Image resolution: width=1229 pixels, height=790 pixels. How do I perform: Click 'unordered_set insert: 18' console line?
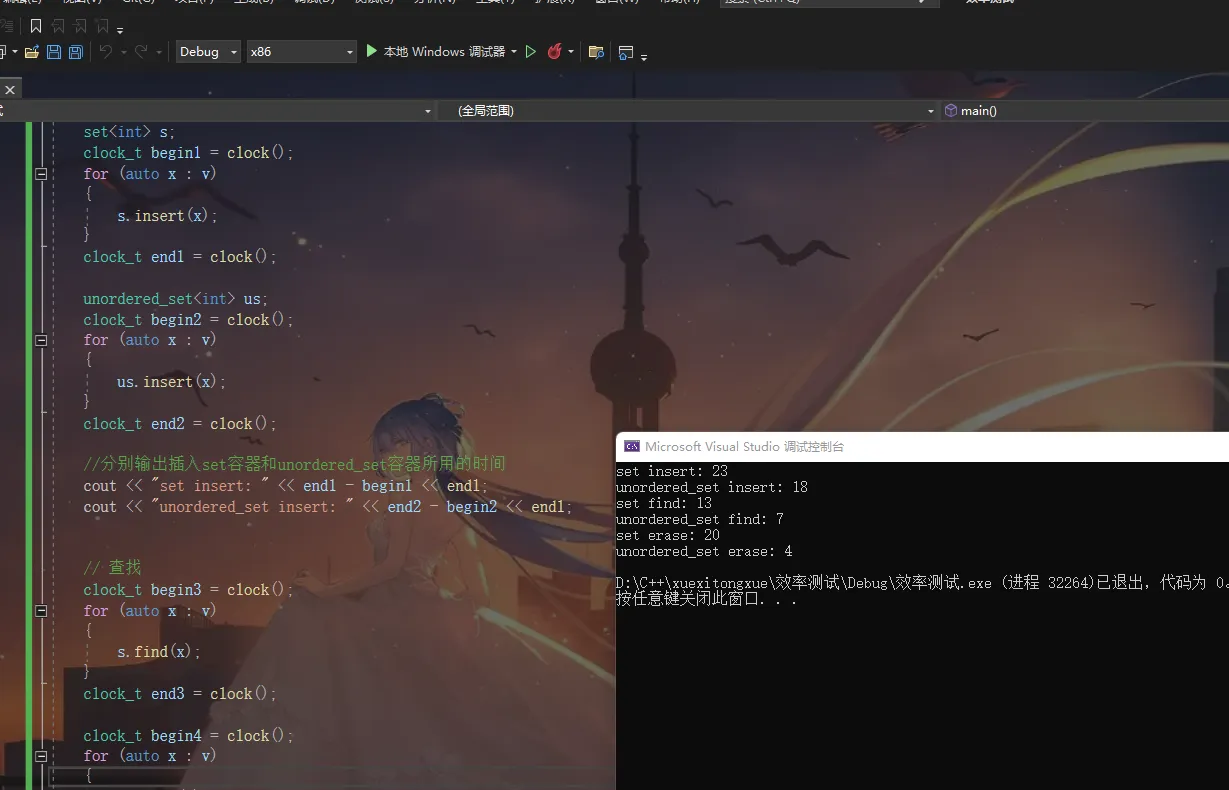point(712,488)
